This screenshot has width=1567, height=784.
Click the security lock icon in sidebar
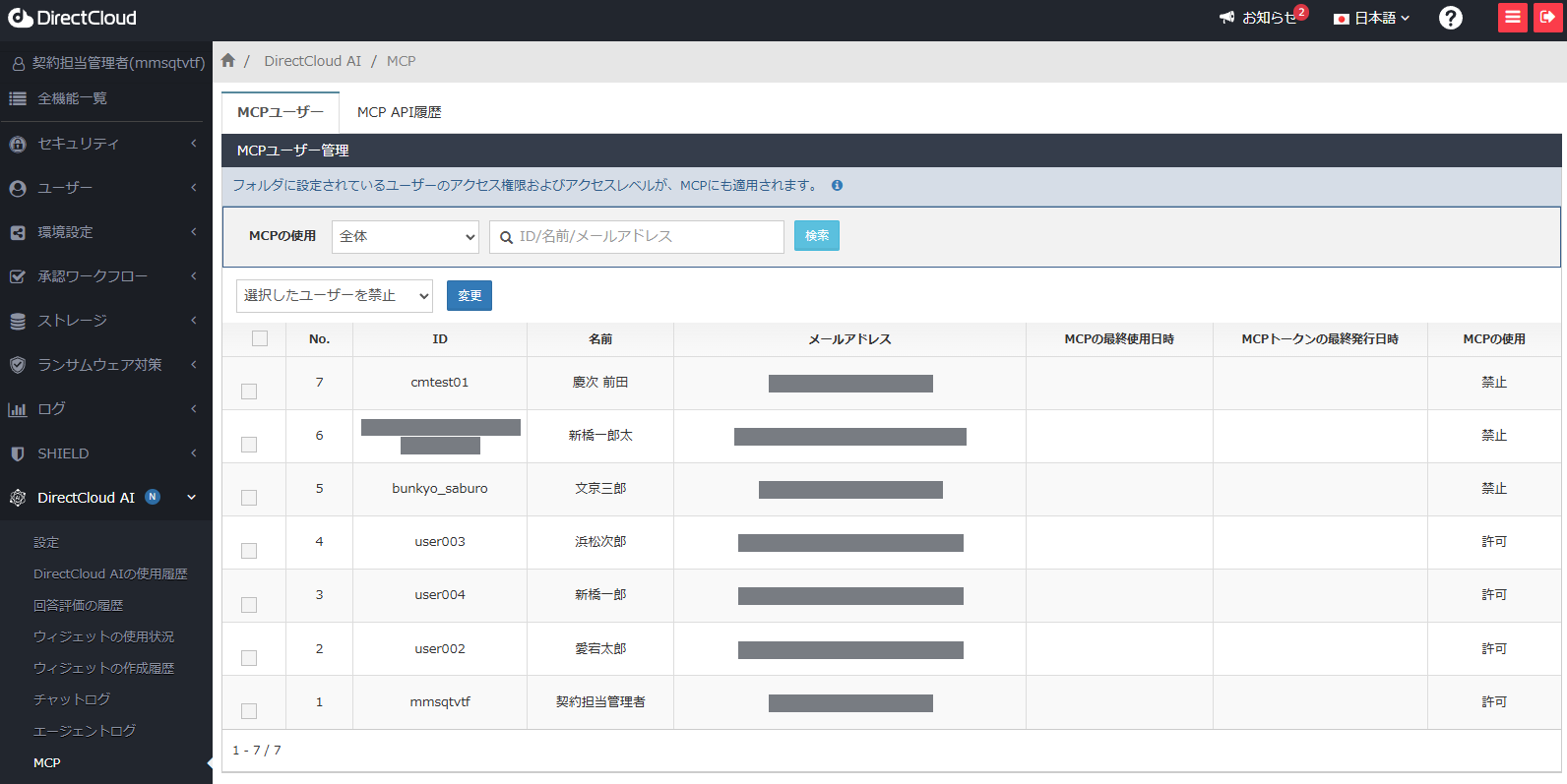[x=18, y=144]
